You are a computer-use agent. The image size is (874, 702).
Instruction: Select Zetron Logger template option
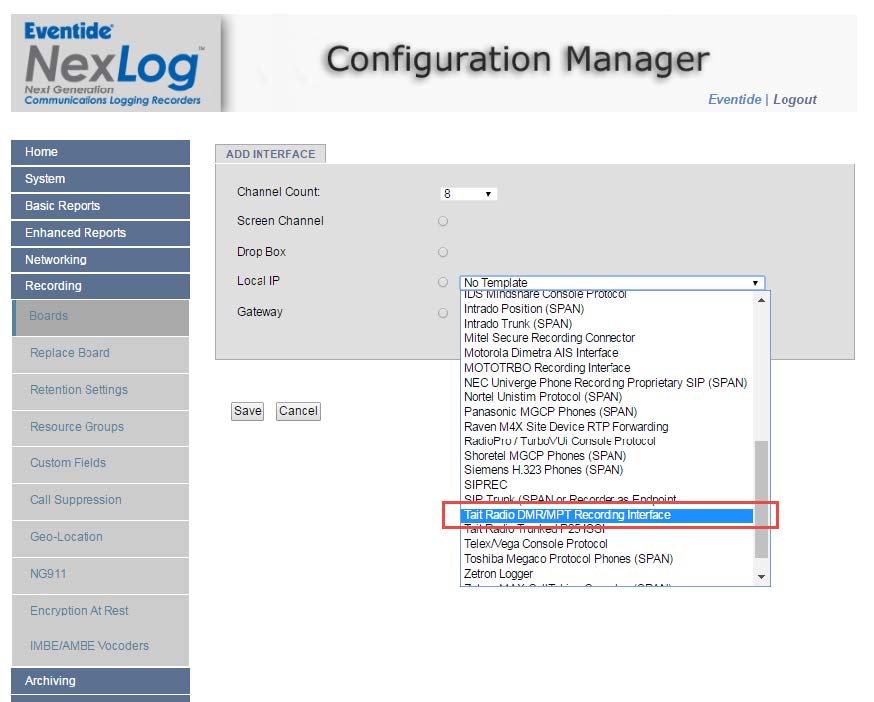(497, 574)
